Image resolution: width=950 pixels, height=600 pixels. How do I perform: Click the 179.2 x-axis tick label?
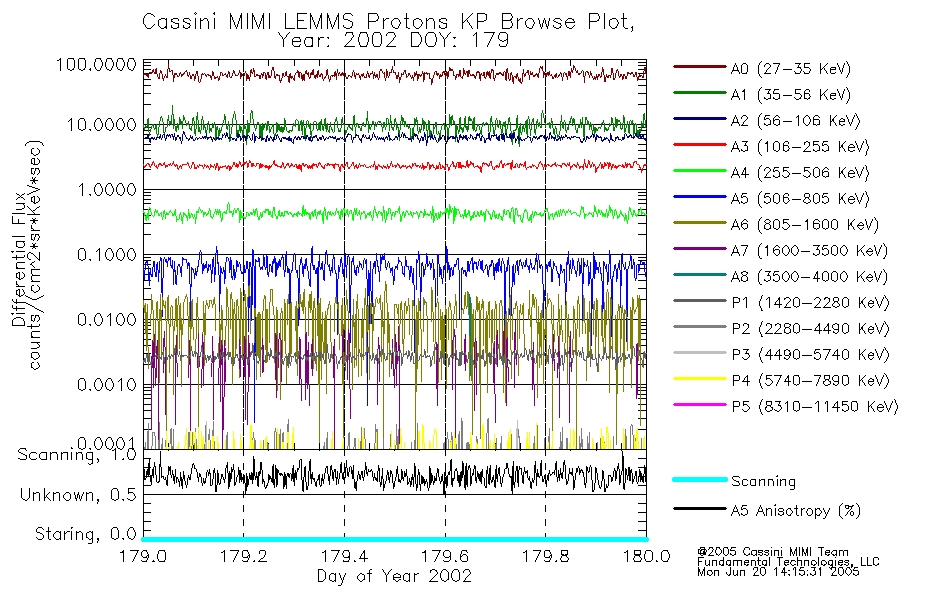(244, 556)
